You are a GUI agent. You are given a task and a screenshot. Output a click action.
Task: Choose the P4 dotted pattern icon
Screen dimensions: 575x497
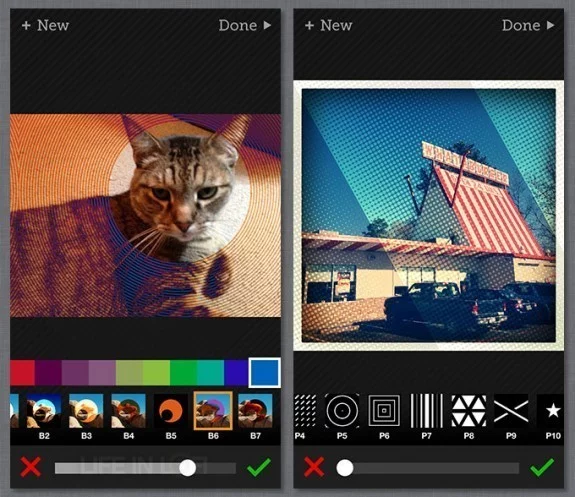pos(305,411)
